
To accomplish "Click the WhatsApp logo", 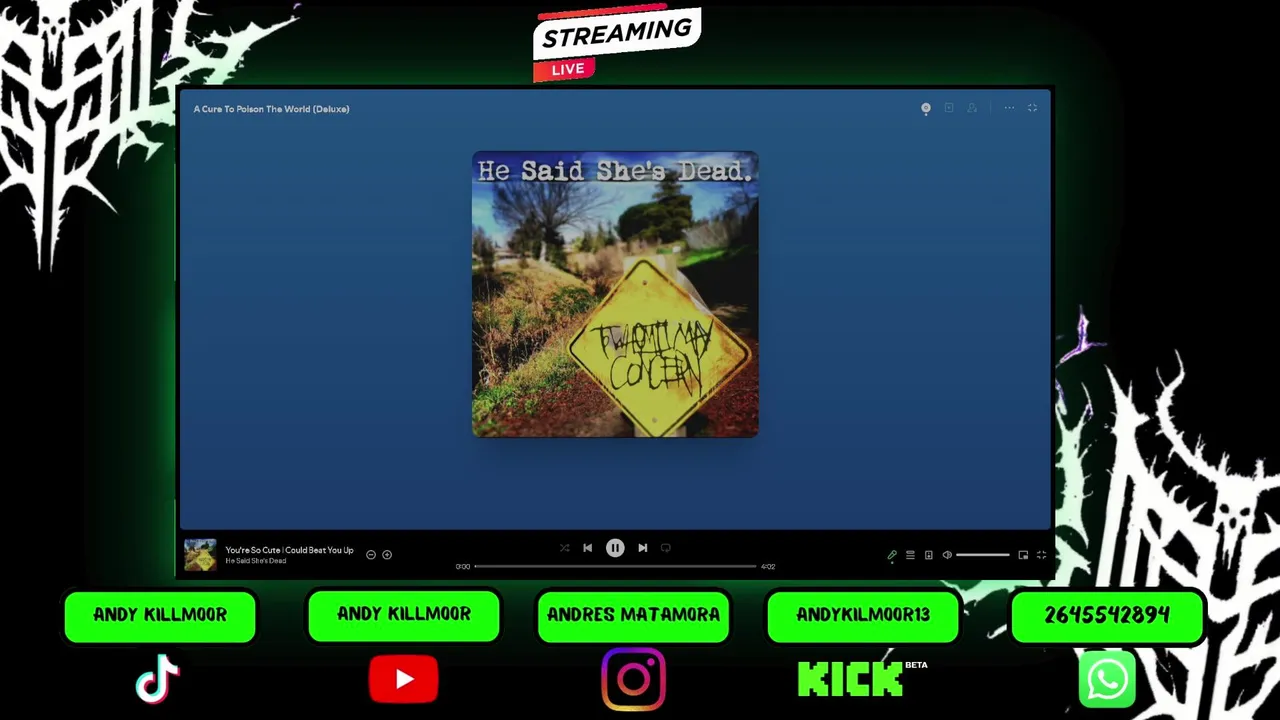I will tap(1108, 680).
